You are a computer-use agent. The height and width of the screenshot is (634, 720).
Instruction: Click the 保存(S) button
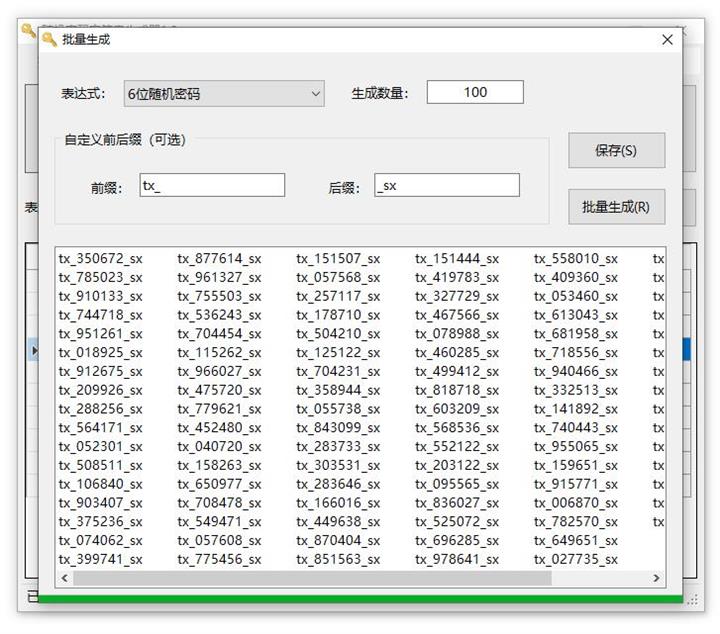pos(616,151)
